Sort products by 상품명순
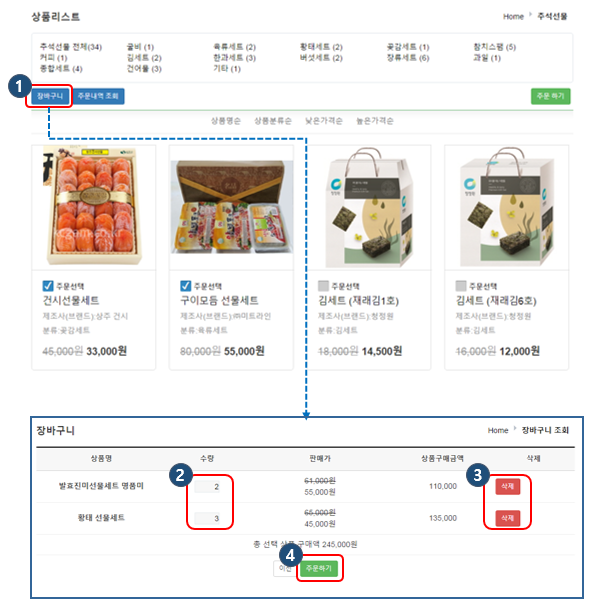This screenshot has width=610, height=609. (x=226, y=121)
